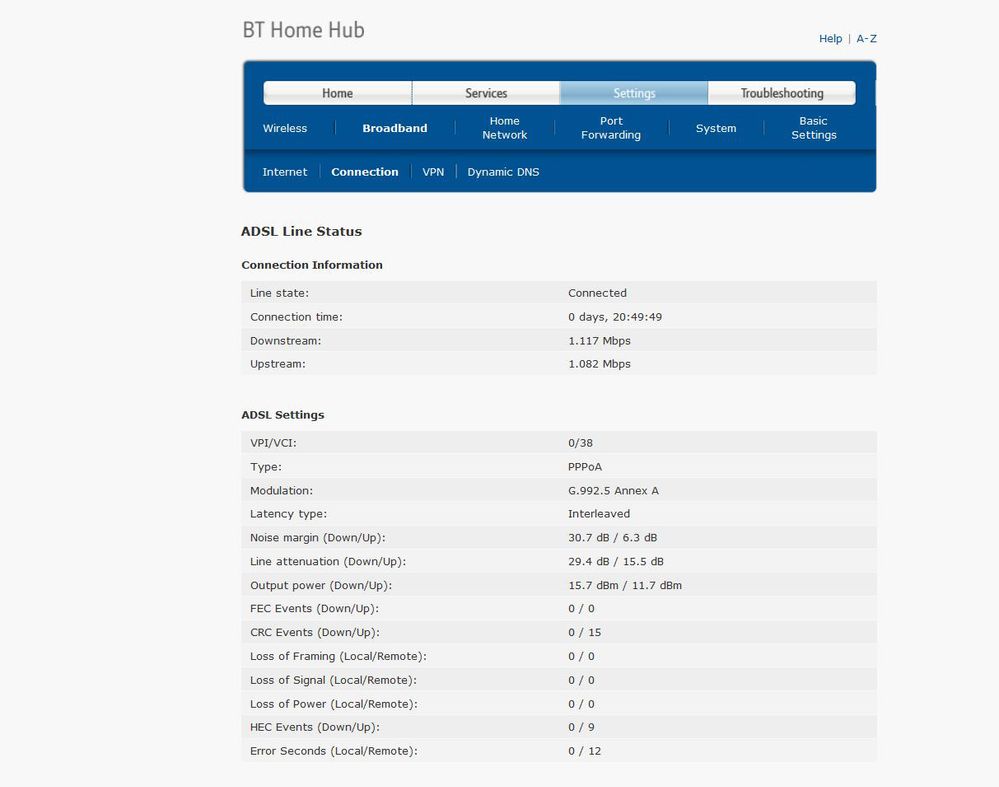
Task: Click the VPI/VCI: label
Action: [x=273, y=443]
